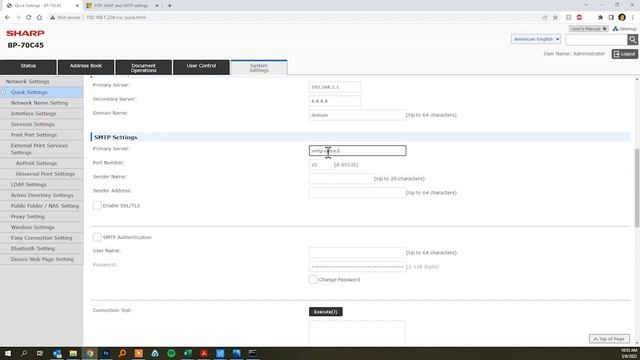Image resolution: width=640 pixels, height=360 pixels.
Task: Jump back using the Top of Page button
Action: (609, 339)
